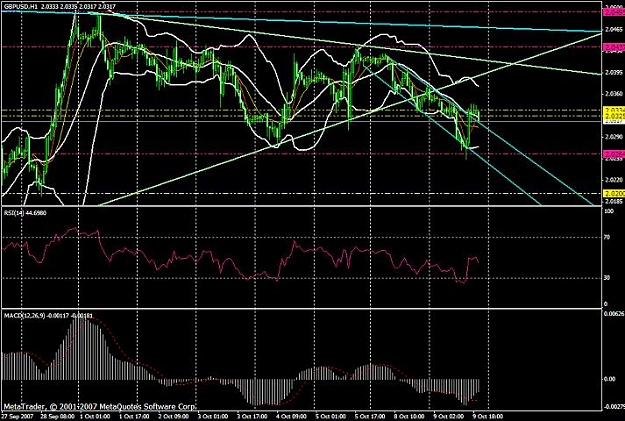The image size is (625, 421).
Task: Click the RSI(14) 44.6980 indicator label
Action: click(x=25, y=213)
